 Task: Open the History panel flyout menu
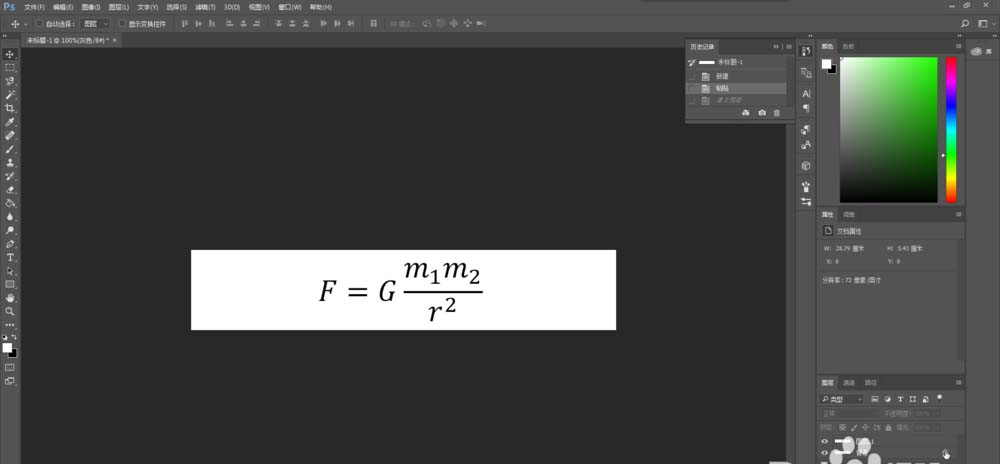(x=789, y=47)
